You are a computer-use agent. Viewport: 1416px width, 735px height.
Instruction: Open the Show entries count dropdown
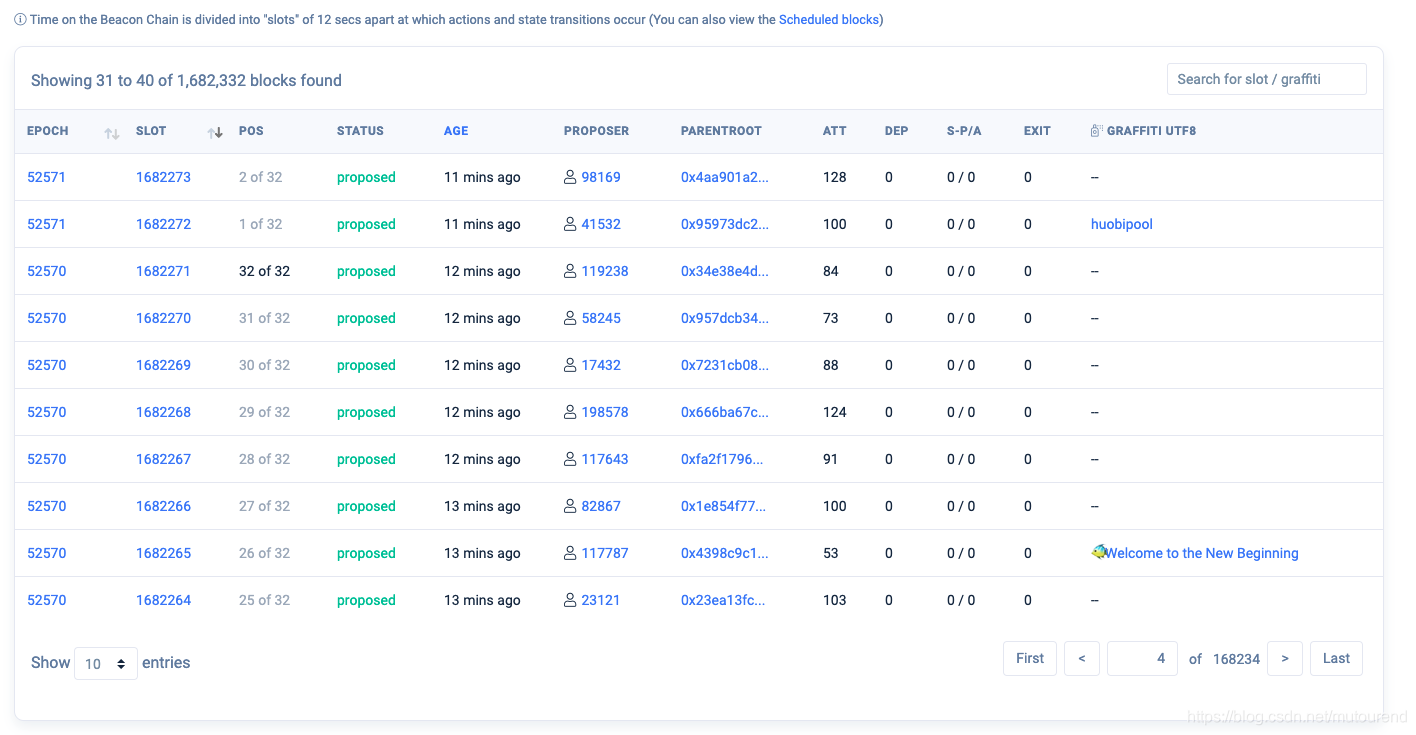click(106, 664)
